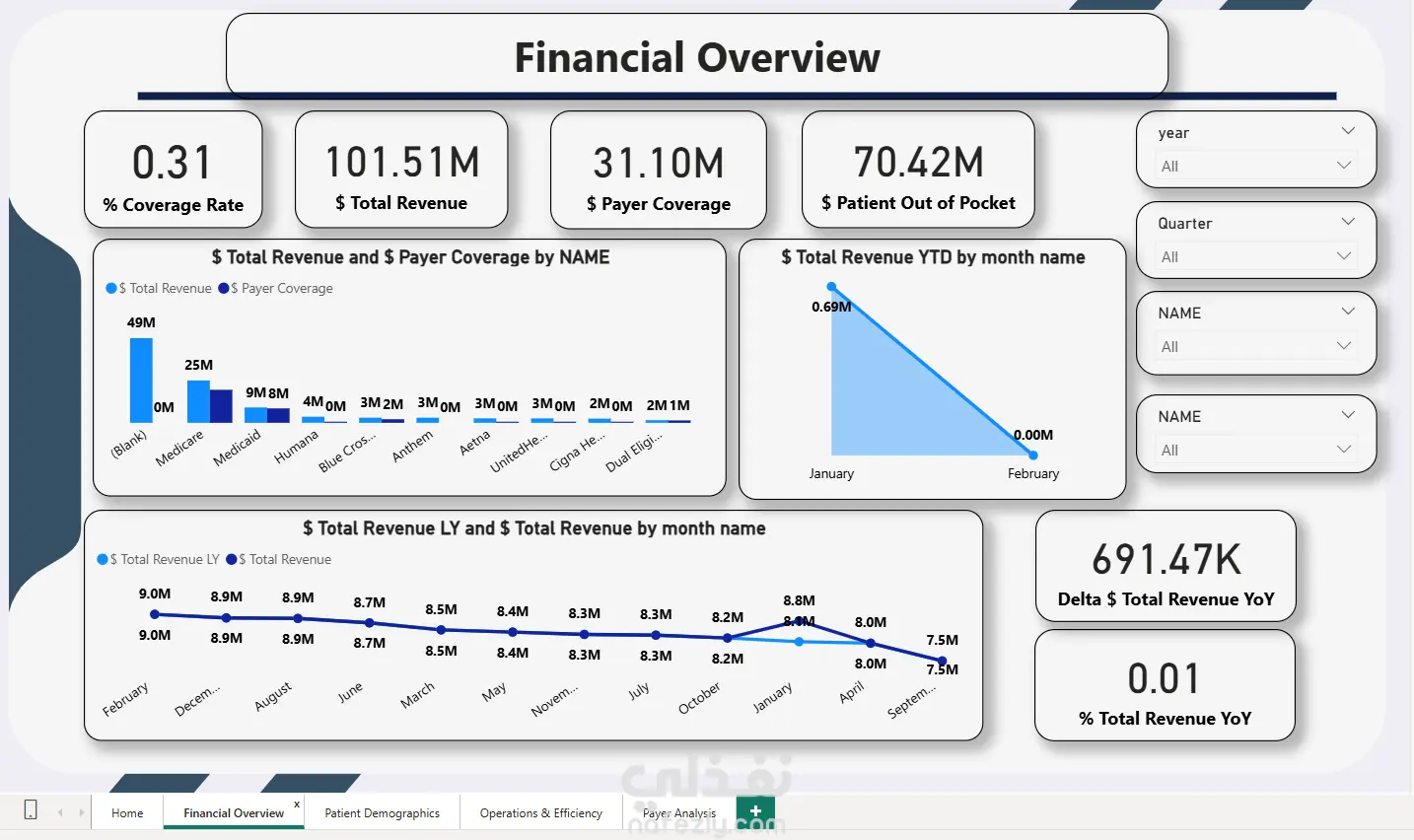Click the $ Total Revenue legend marker
This screenshot has height=840, width=1414.
(x=111, y=288)
